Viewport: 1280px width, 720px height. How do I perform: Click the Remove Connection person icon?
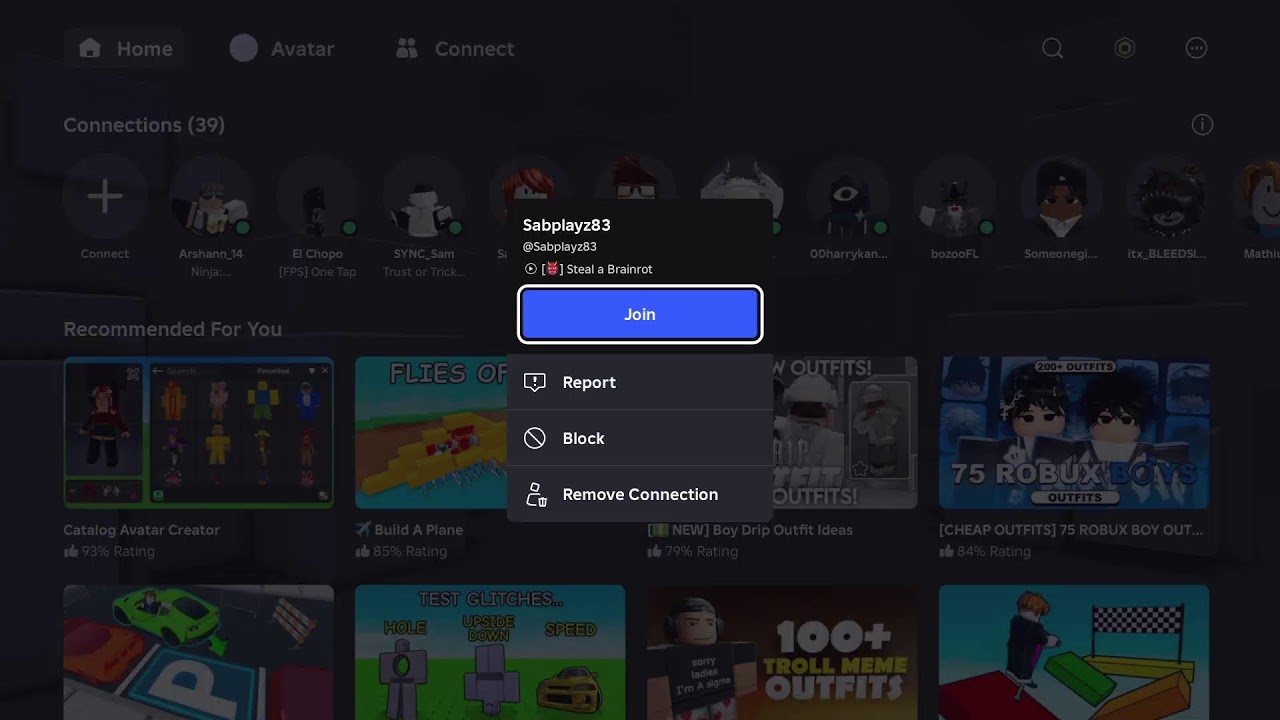(x=535, y=494)
